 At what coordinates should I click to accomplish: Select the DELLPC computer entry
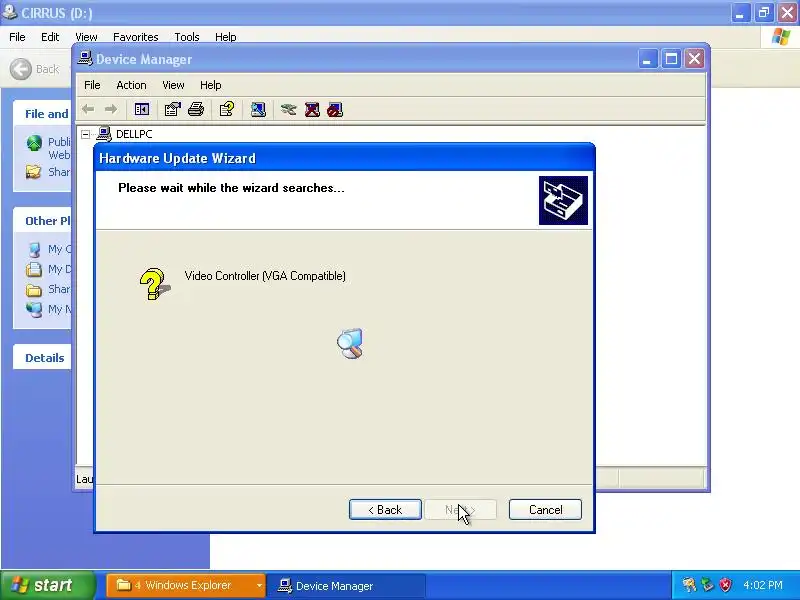click(x=134, y=134)
